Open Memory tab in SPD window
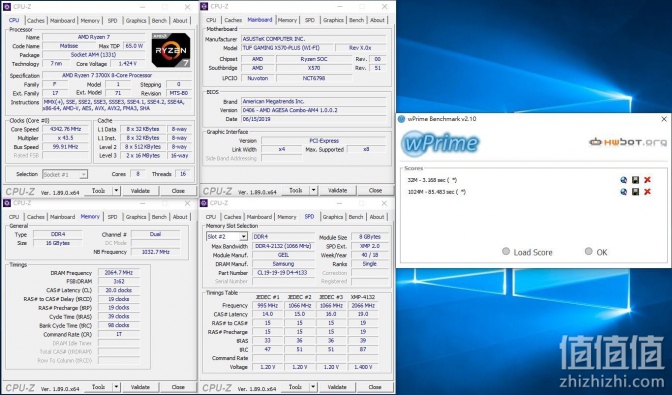Viewport: 672px width, 395px height. tap(287, 217)
